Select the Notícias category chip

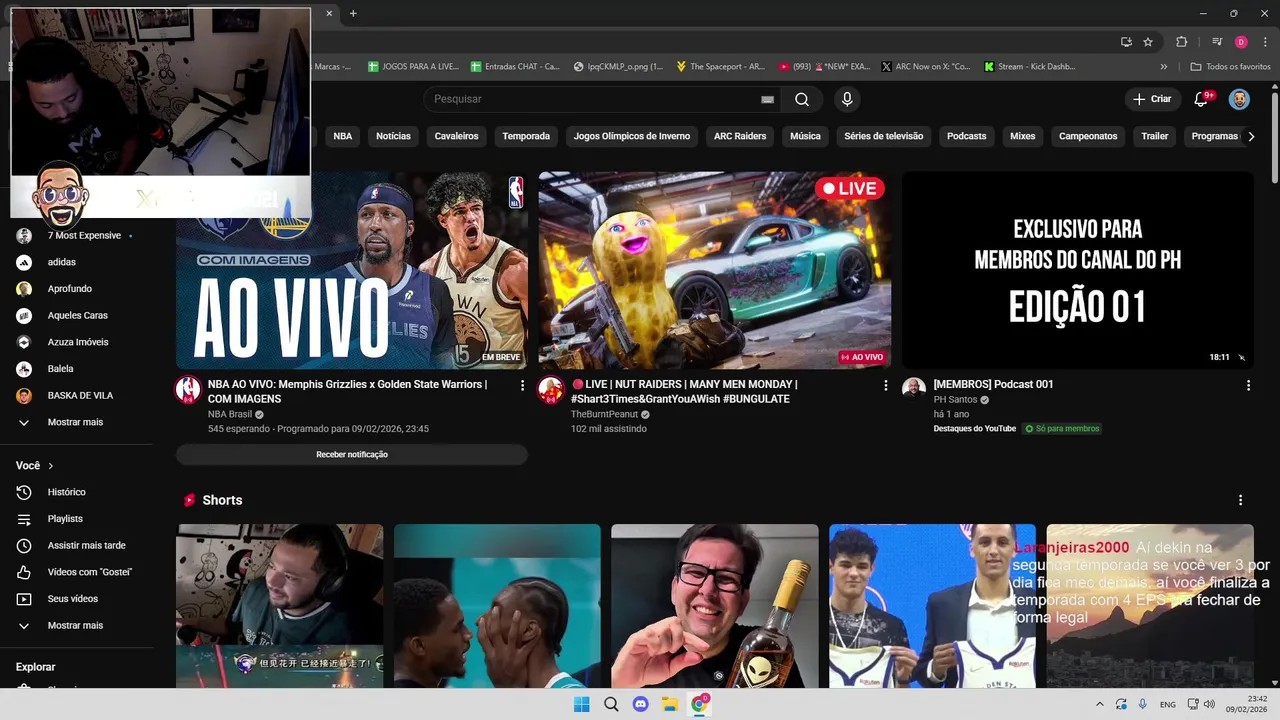point(393,136)
